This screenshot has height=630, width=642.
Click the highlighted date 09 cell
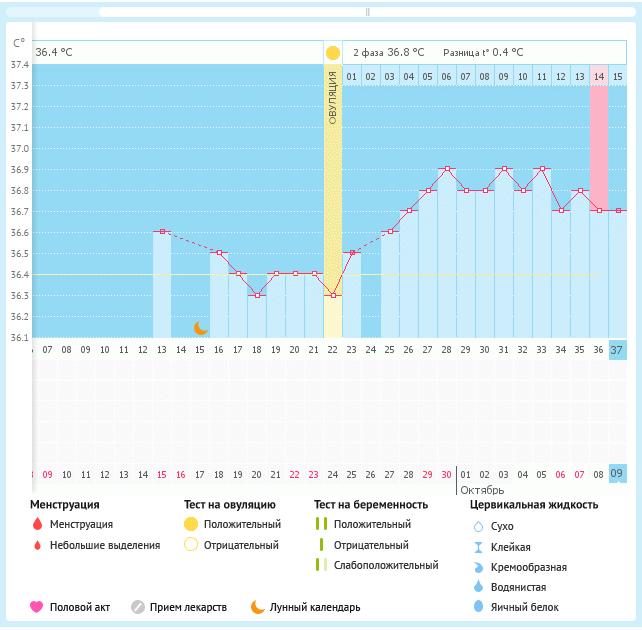pos(617,474)
